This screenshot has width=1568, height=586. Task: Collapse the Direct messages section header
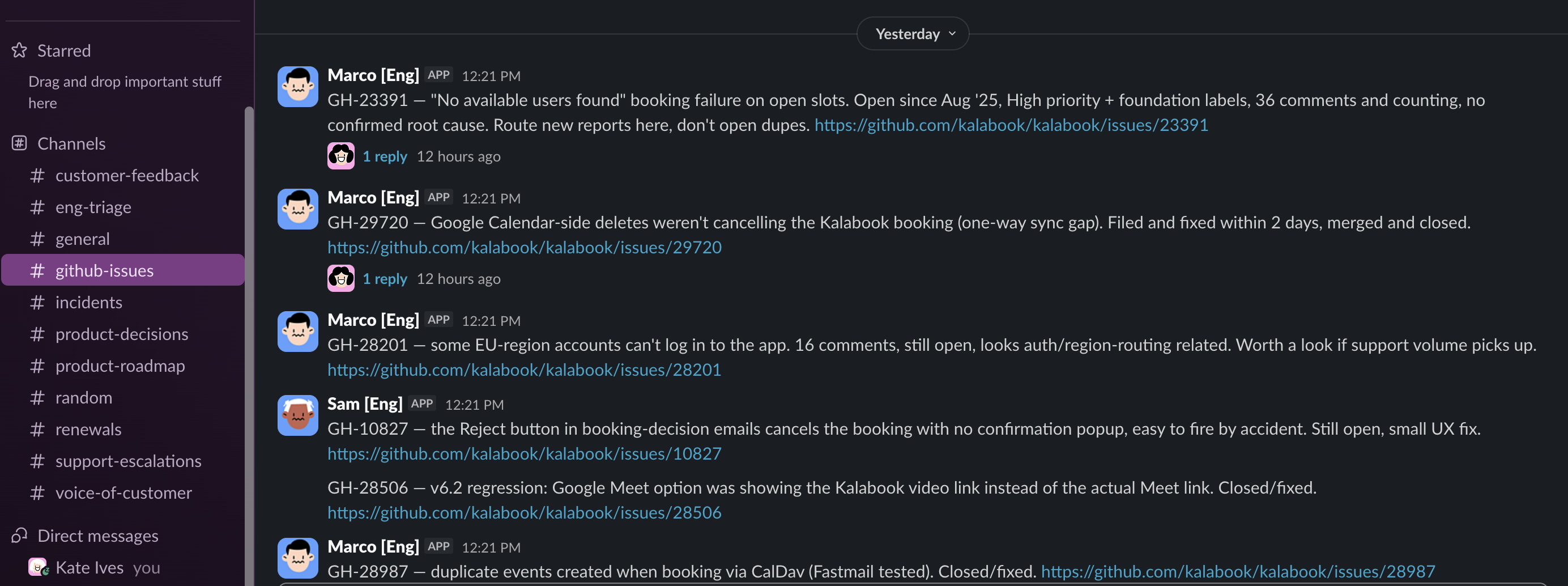(97, 536)
